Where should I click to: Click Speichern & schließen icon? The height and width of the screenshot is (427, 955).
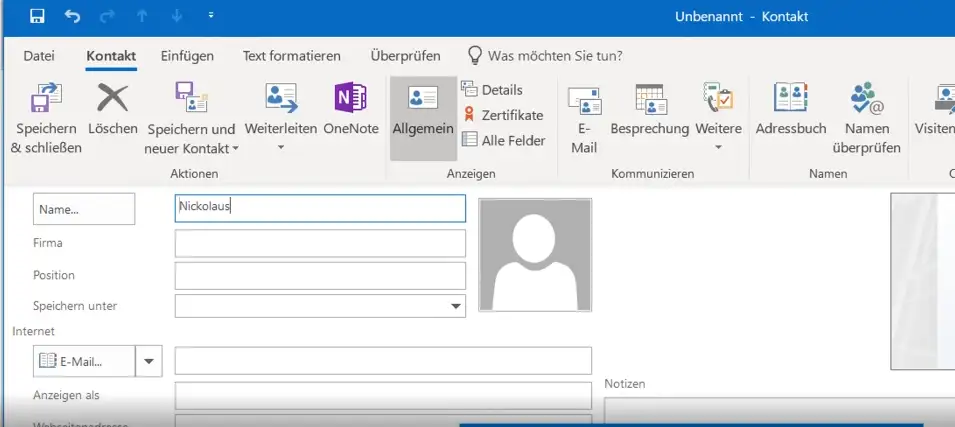(x=46, y=99)
